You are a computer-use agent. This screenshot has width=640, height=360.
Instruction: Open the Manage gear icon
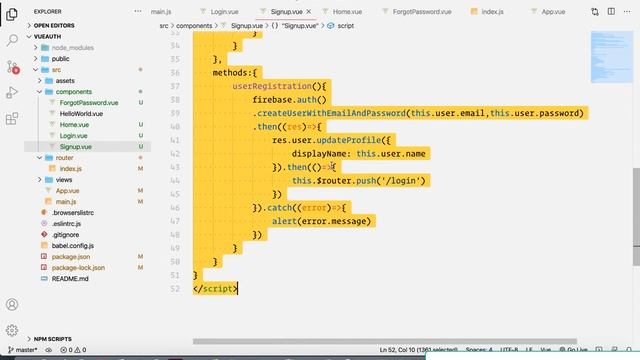pos(12,330)
